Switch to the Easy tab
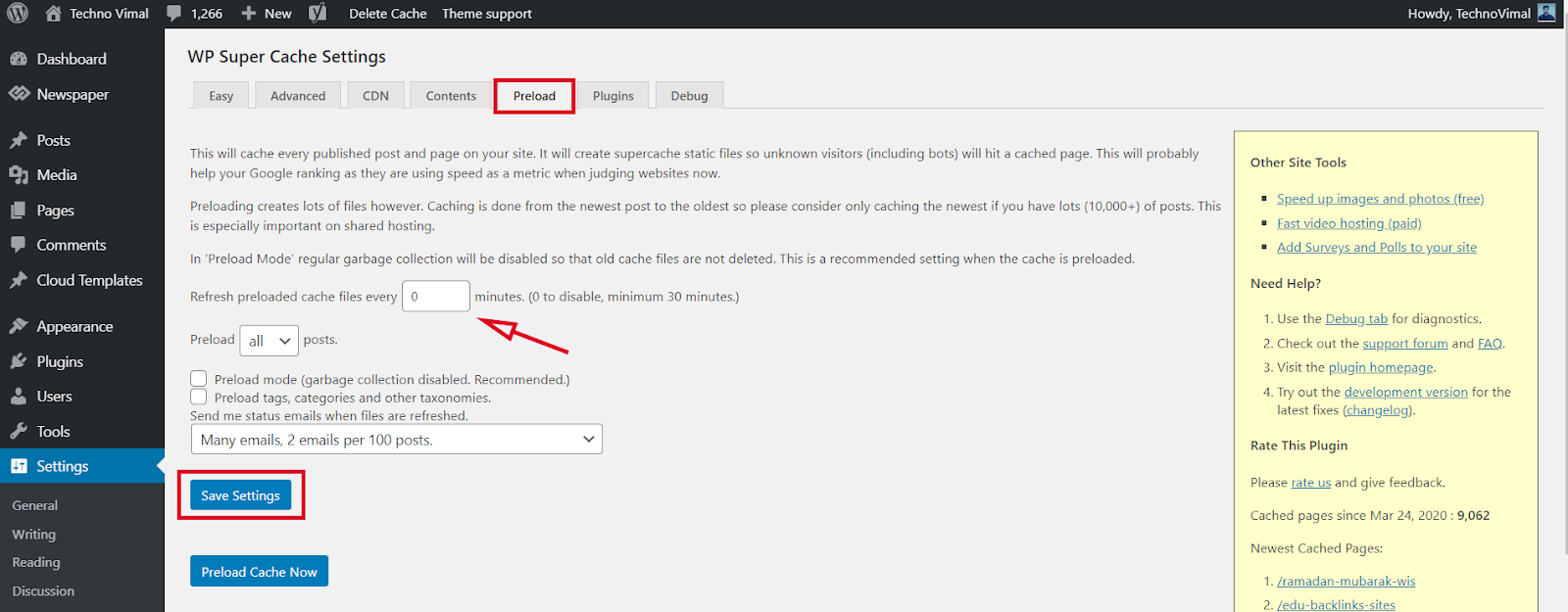The height and width of the screenshot is (612, 1568). pos(220,96)
